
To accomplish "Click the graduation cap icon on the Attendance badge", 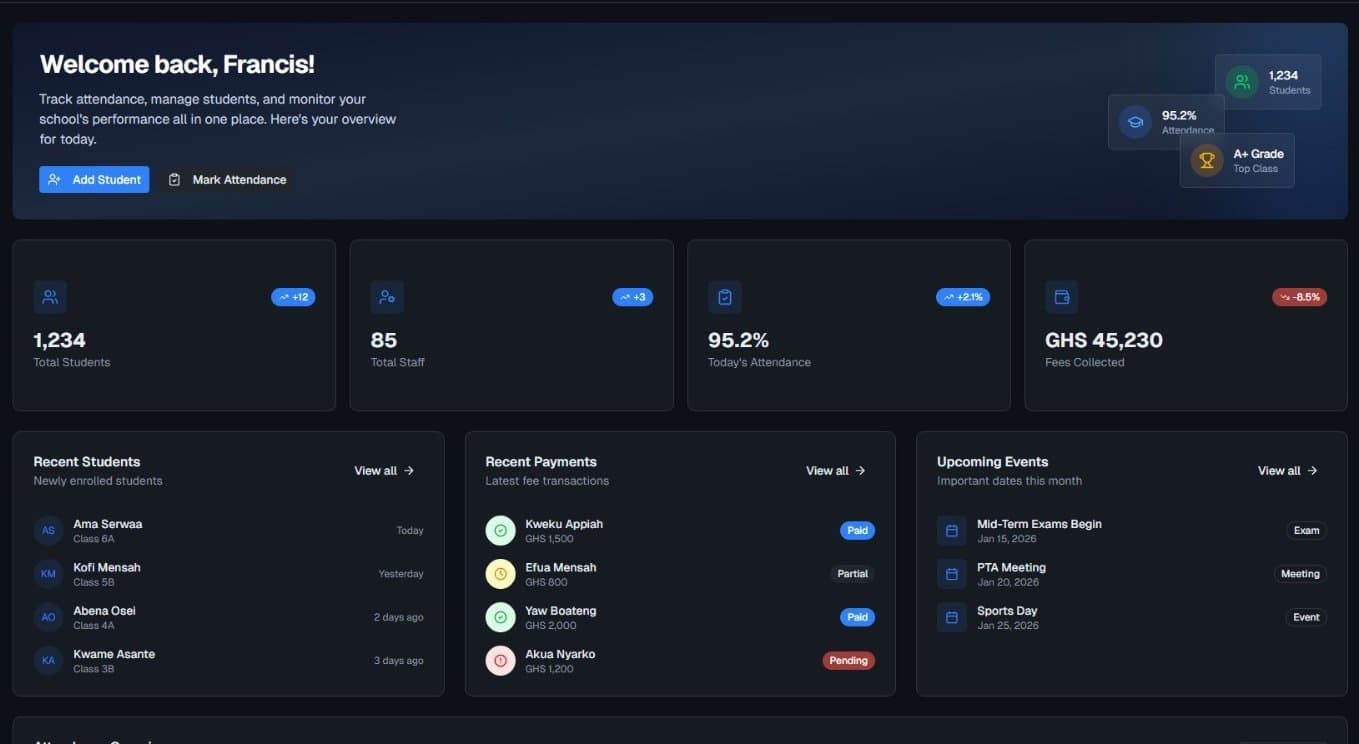I will pyautogui.click(x=1135, y=121).
